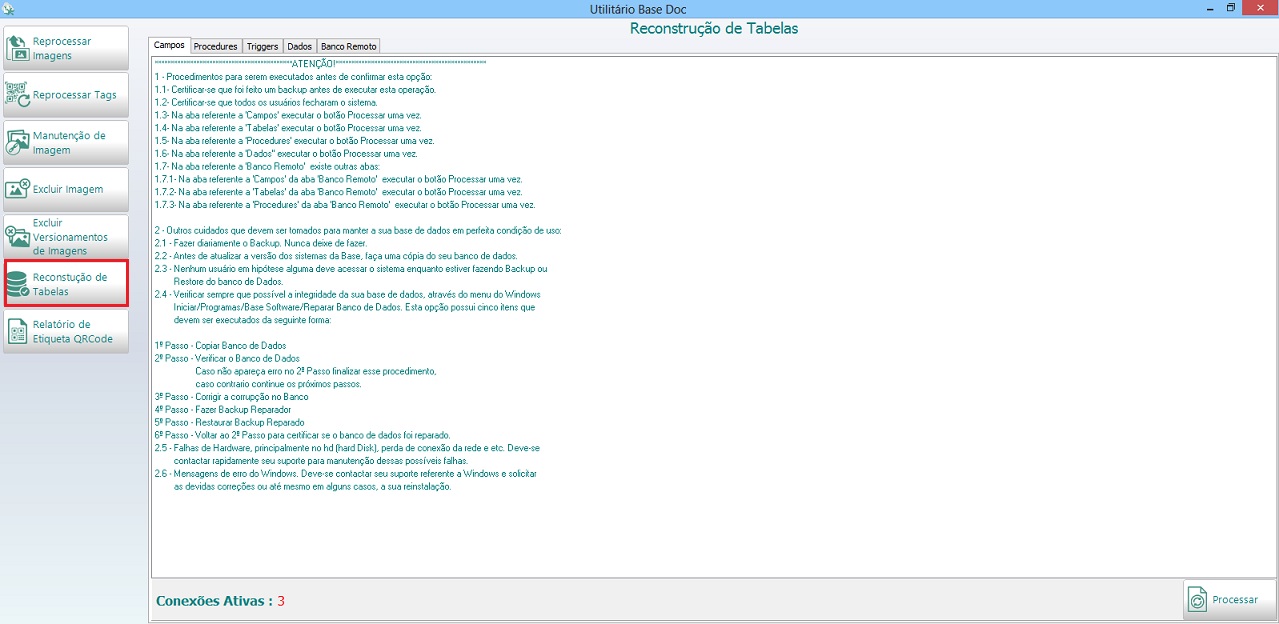Switch to the Procedures tab
Image resolution: width=1279 pixels, height=624 pixels.
[x=215, y=46]
